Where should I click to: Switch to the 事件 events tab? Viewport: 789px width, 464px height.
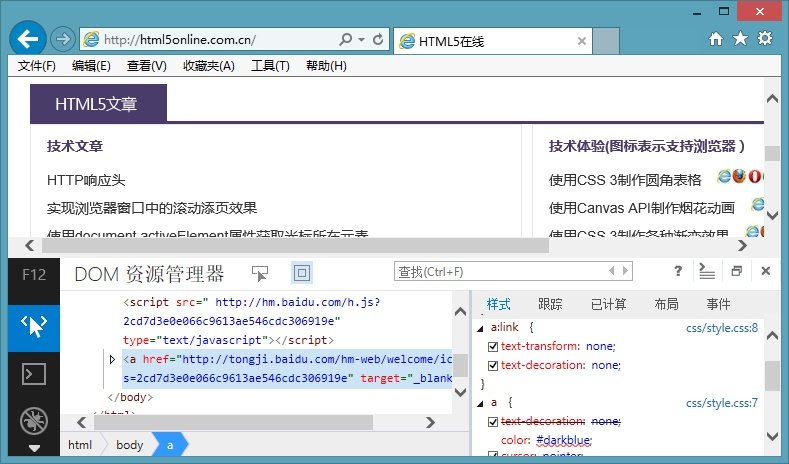coord(718,304)
